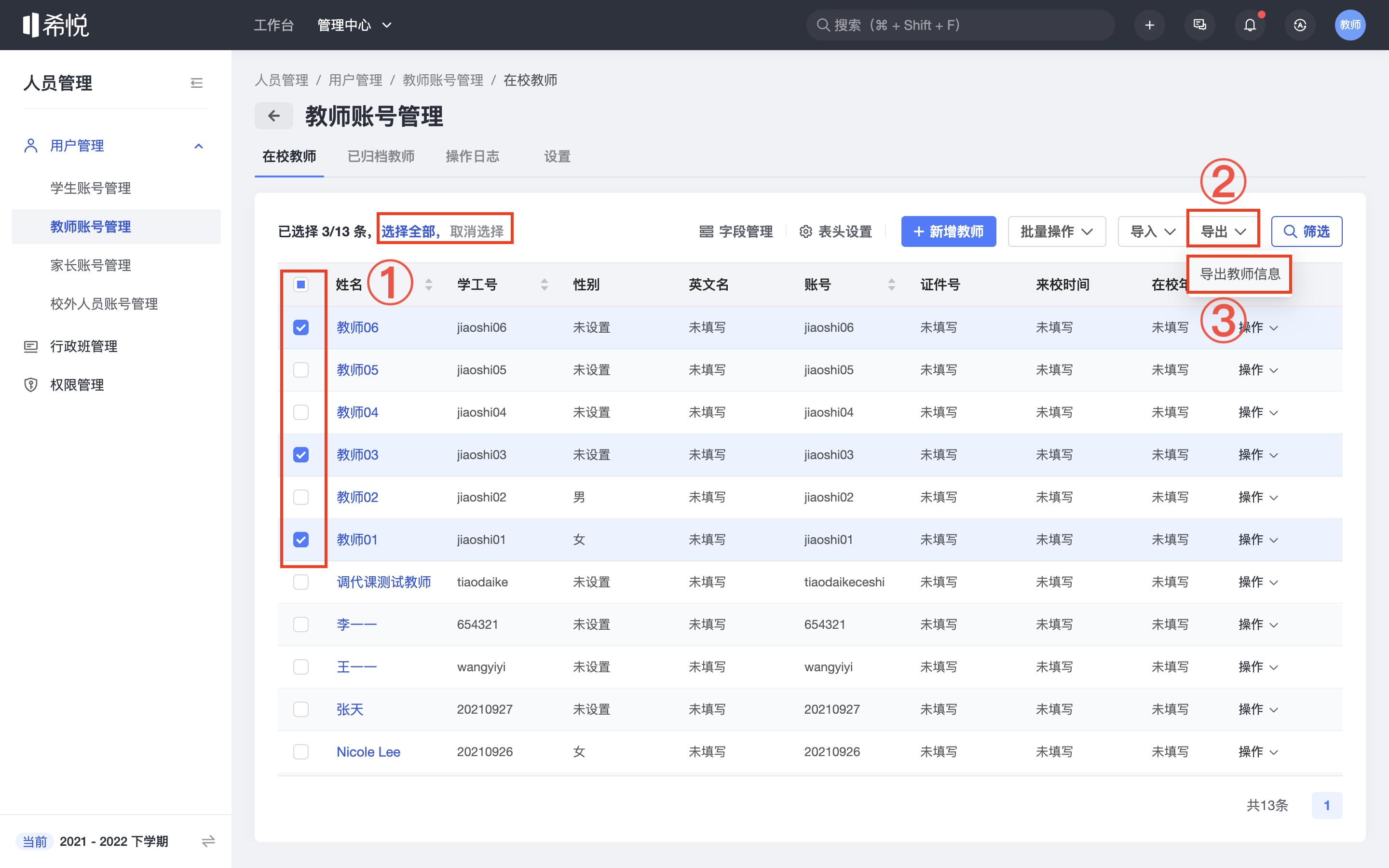The width and height of the screenshot is (1389, 868).
Task: Open 操作 dropdown for Nicole Lee
Action: [x=1258, y=752]
